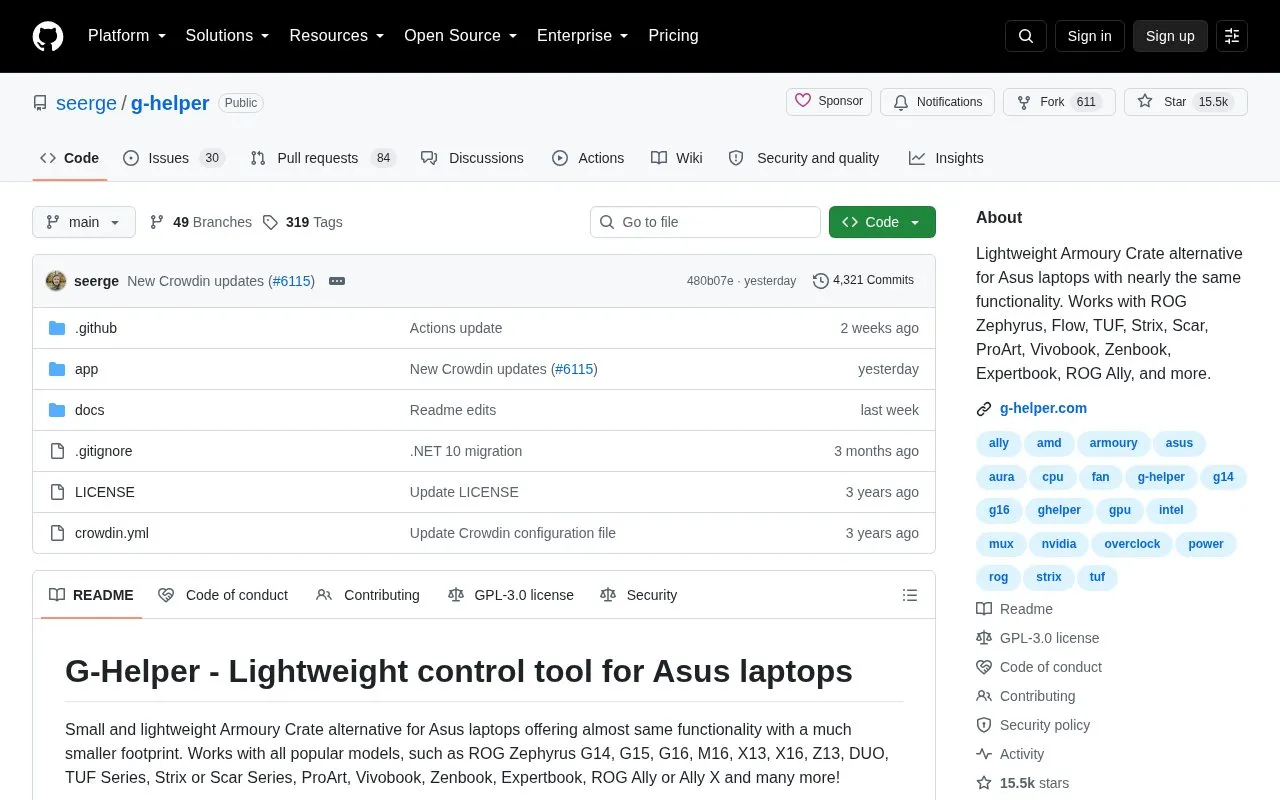
Task: Open the appearance settings icon beside Sign up
Action: coord(1232,36)
